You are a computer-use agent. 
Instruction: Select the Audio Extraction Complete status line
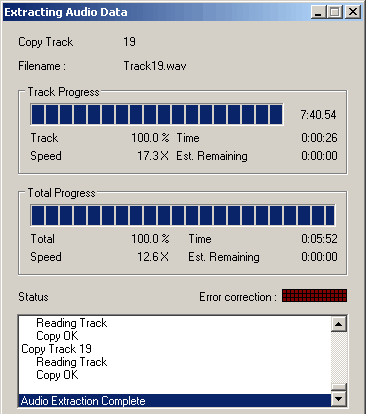(x=175, y=401)
